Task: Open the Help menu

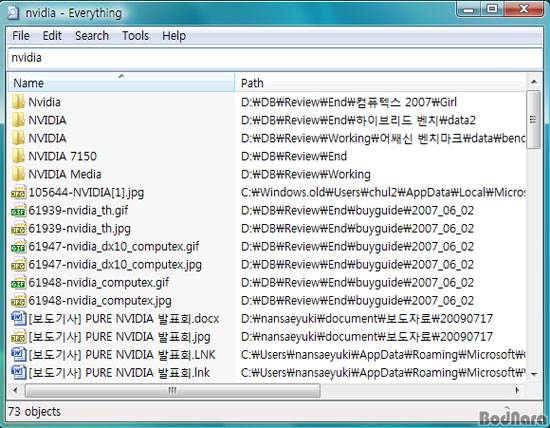Action: tap(174, 35)
